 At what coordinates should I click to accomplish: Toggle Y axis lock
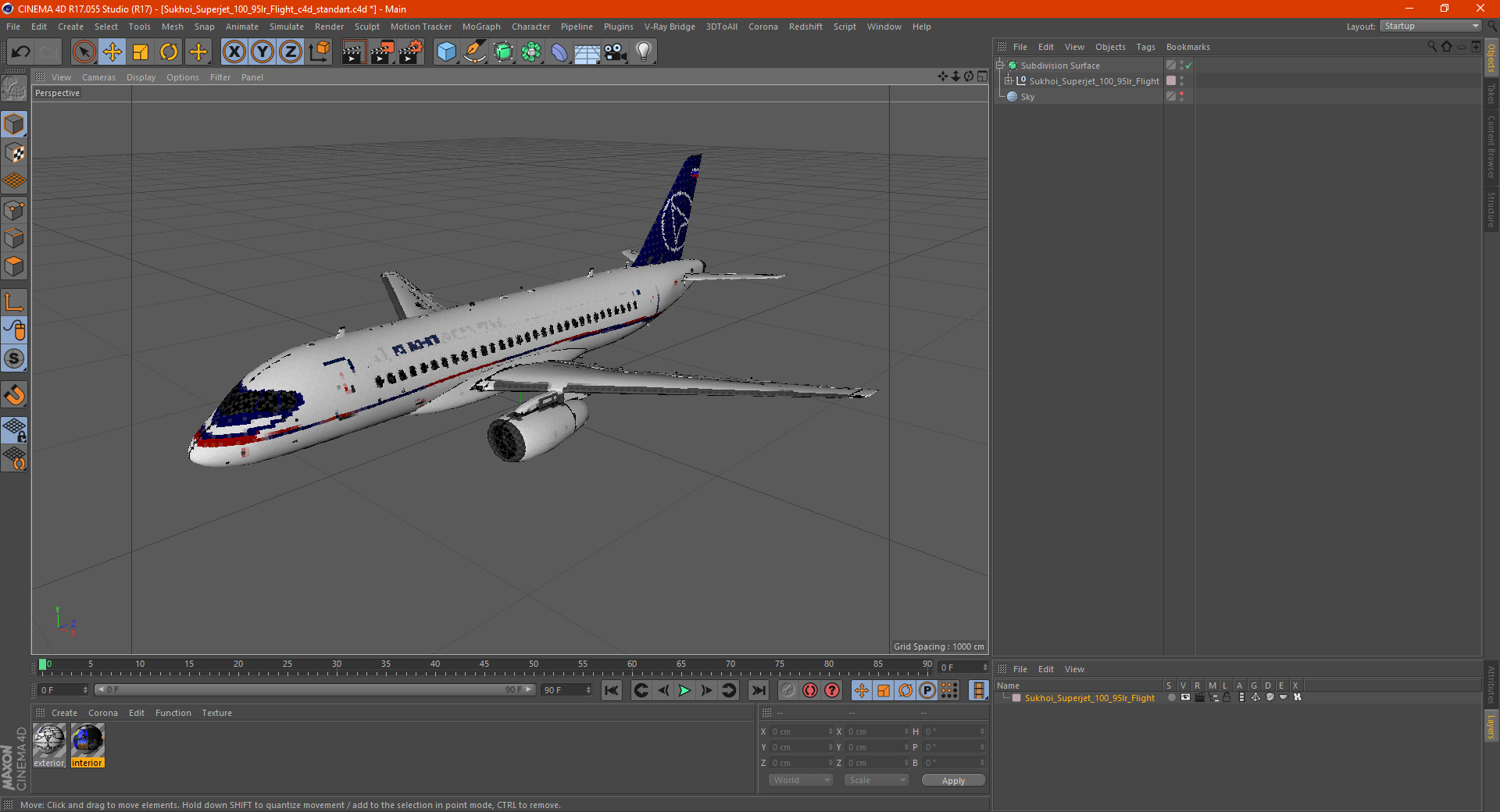click(262, 52)
